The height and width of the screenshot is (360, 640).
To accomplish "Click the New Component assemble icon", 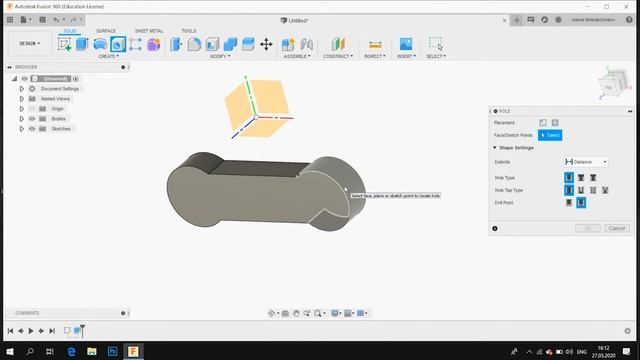I will pos(288,44).
